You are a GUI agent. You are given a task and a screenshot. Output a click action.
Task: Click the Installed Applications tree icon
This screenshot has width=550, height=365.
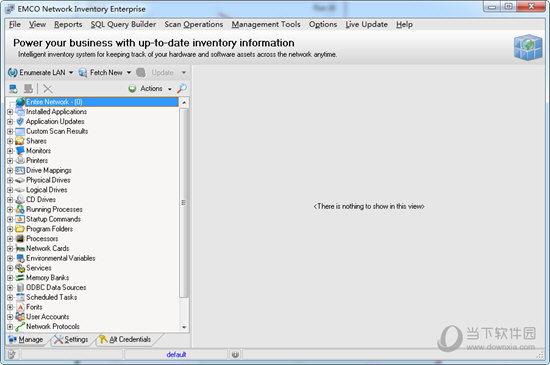[x=20, y=111]
